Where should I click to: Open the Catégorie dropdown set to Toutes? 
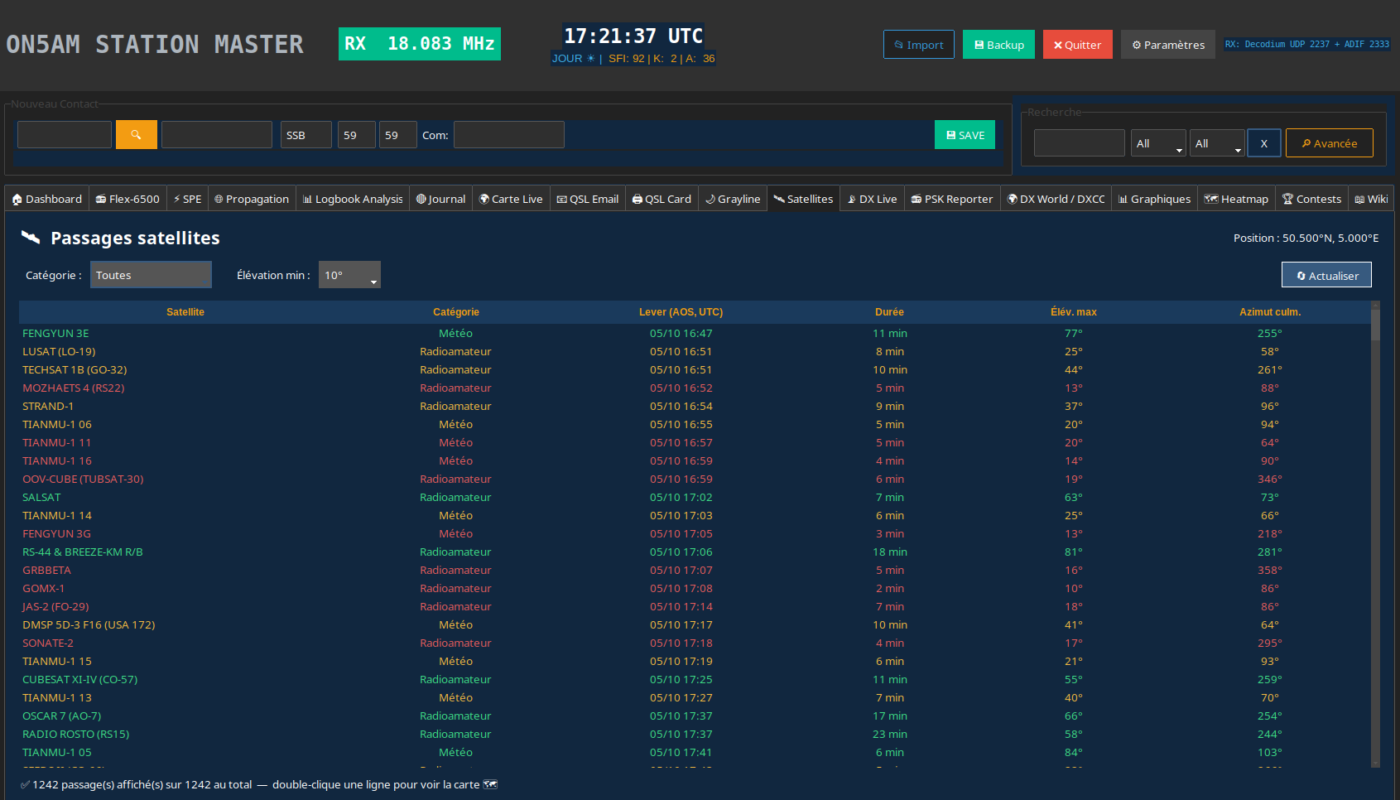coord(151,275)
